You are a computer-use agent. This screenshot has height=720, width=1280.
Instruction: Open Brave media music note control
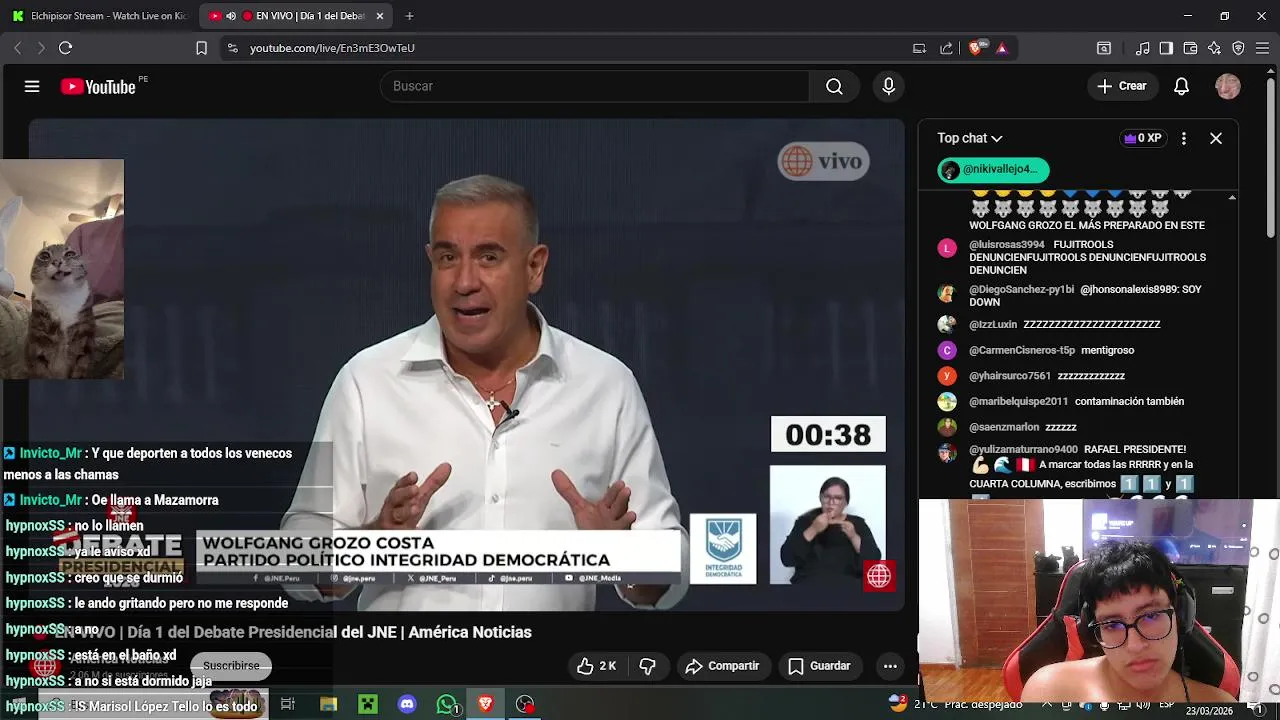coord(1142,48)
